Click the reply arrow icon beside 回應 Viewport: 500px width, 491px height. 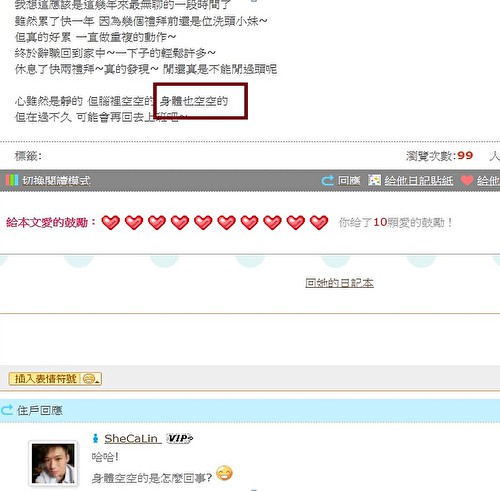pos(327,180)
